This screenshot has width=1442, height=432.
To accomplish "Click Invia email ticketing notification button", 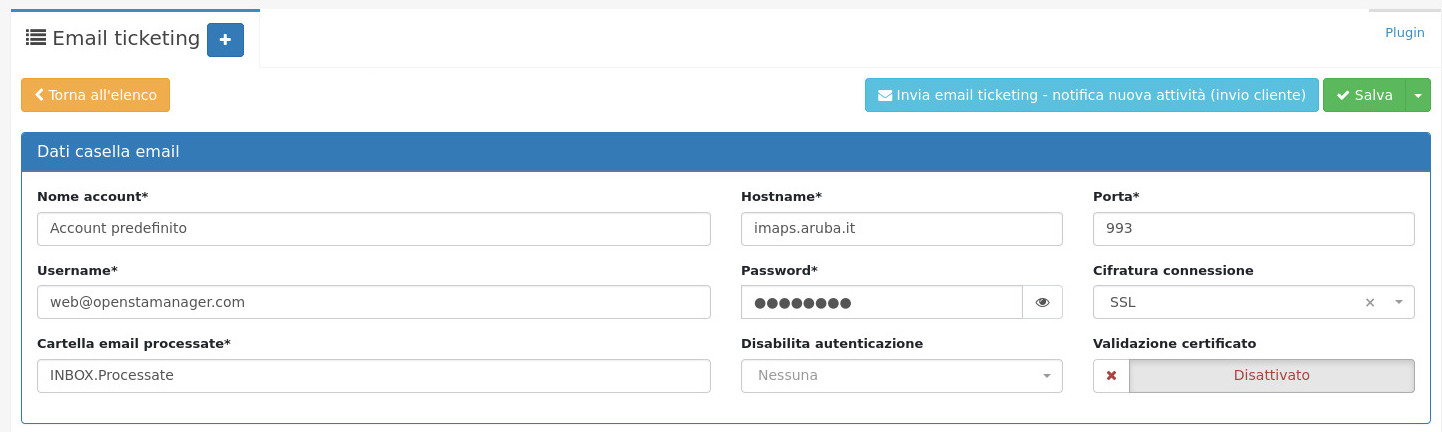I will [1091, 95].
